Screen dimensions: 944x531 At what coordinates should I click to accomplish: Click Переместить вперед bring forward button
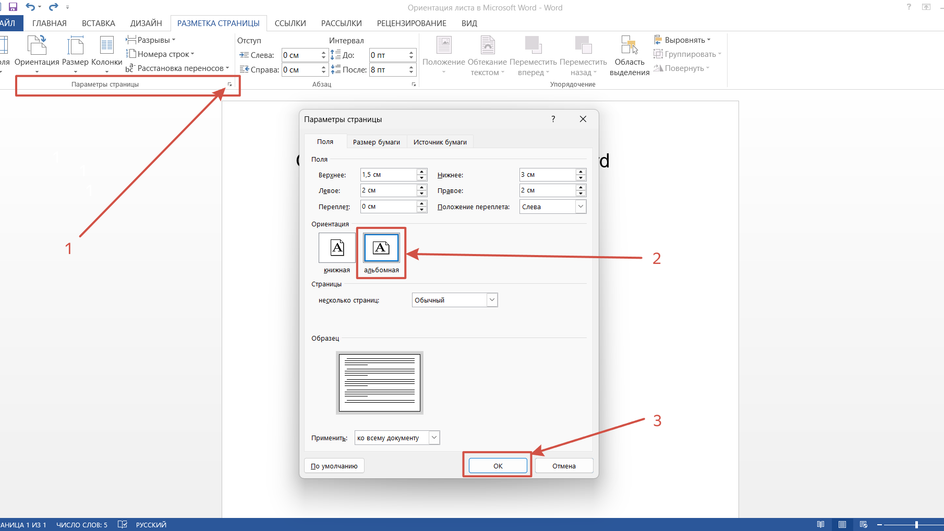[533, 55]
